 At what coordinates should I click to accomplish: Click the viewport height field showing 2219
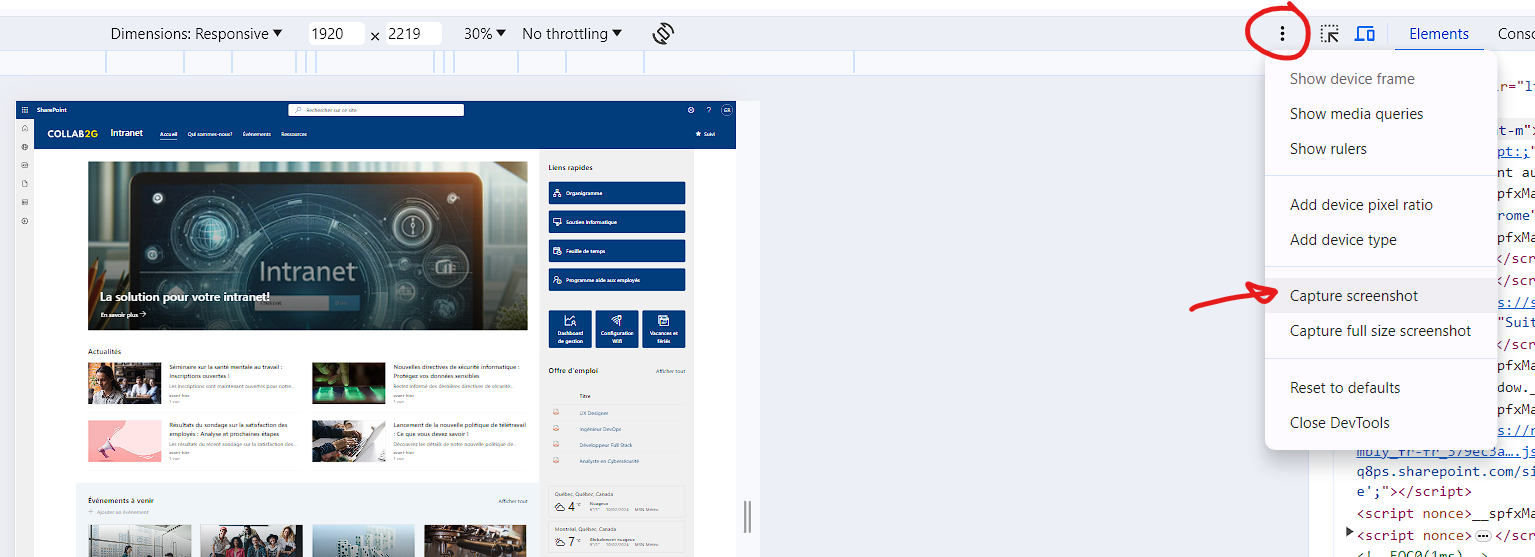413,34
